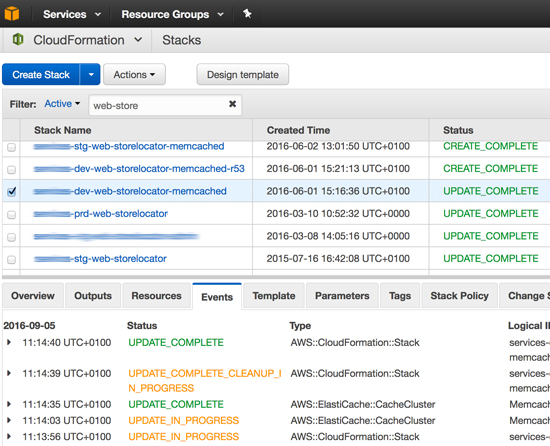The width and height of the screenshot is (550, 446).
Task: Click created time 2015-07-16 16:42:08 UTC+0100
Action: click(338, 259)
